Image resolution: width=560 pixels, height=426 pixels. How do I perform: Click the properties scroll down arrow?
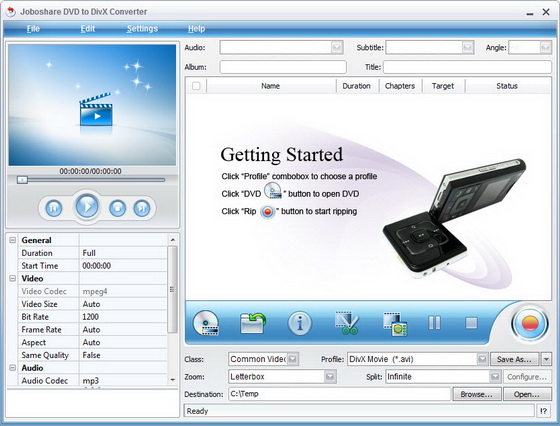tap(172, 380)
